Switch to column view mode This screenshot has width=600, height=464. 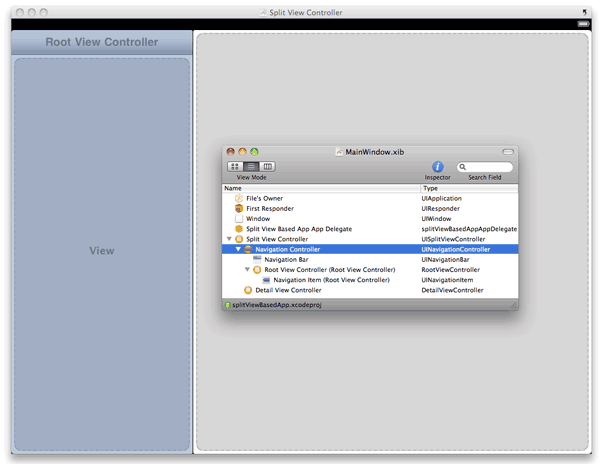pos(267,166)
